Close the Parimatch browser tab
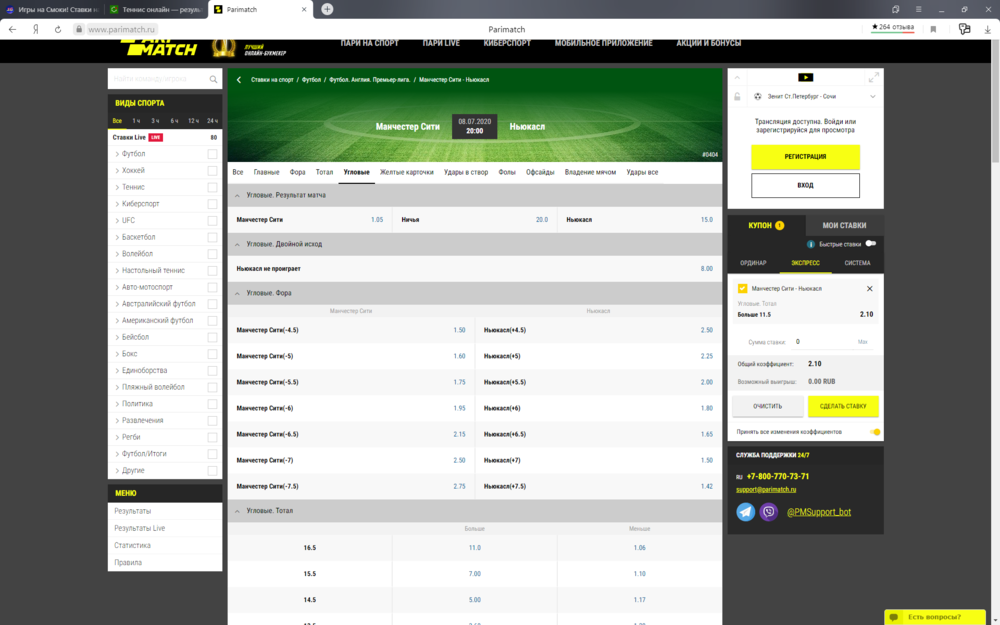Image resolution: width=1000 pixels, height=625 pixels. coord(304,10)
